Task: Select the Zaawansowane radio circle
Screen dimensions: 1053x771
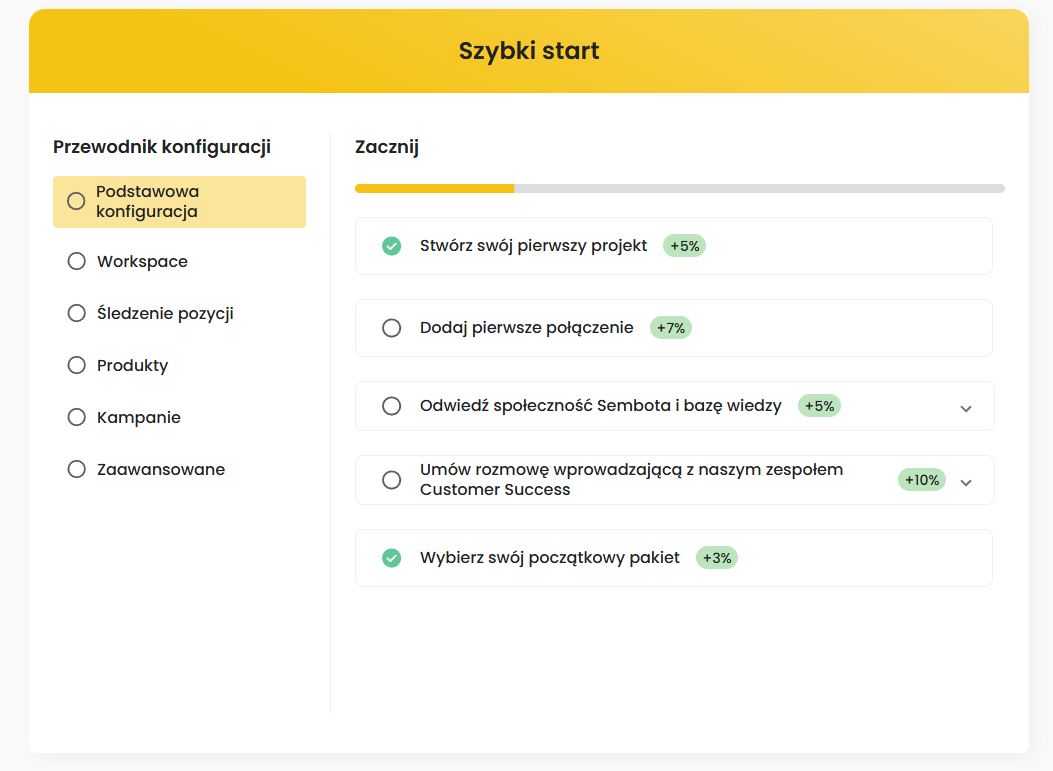Action: point(77,469)
